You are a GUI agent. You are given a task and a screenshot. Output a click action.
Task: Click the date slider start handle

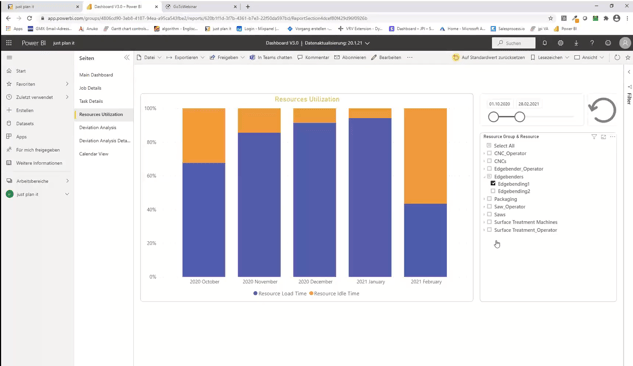point(493,117)
